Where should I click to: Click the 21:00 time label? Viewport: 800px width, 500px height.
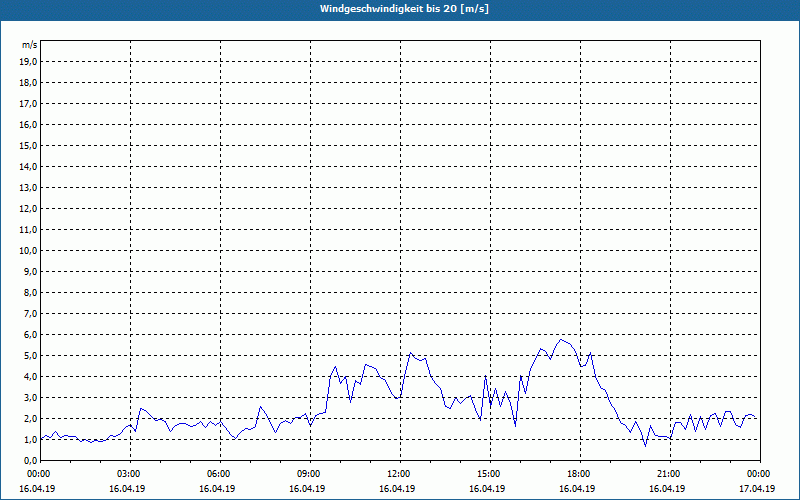(670, 474)
